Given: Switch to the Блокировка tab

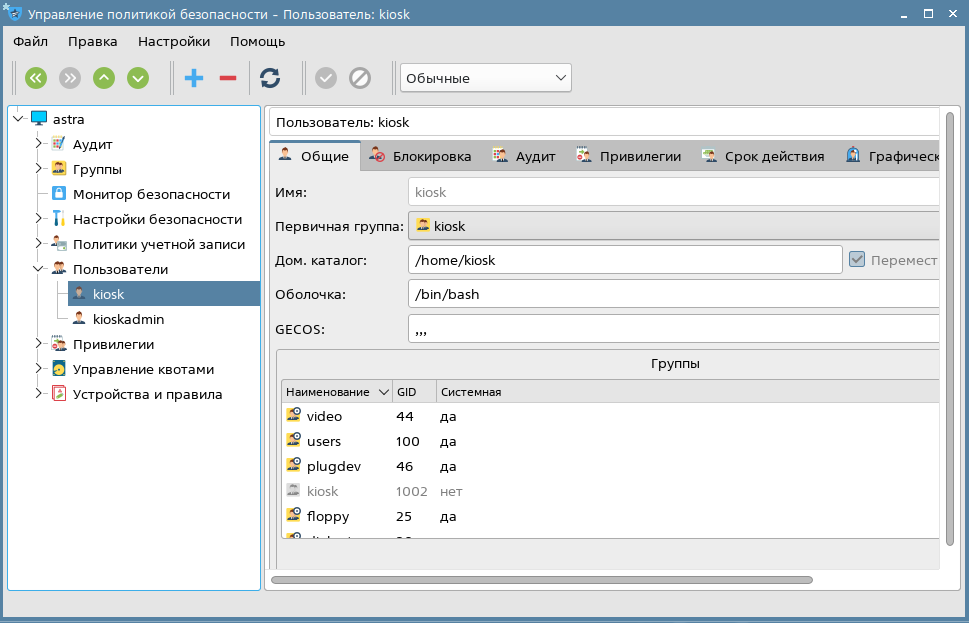Looking at the screenshot, I should pos(421,156).
